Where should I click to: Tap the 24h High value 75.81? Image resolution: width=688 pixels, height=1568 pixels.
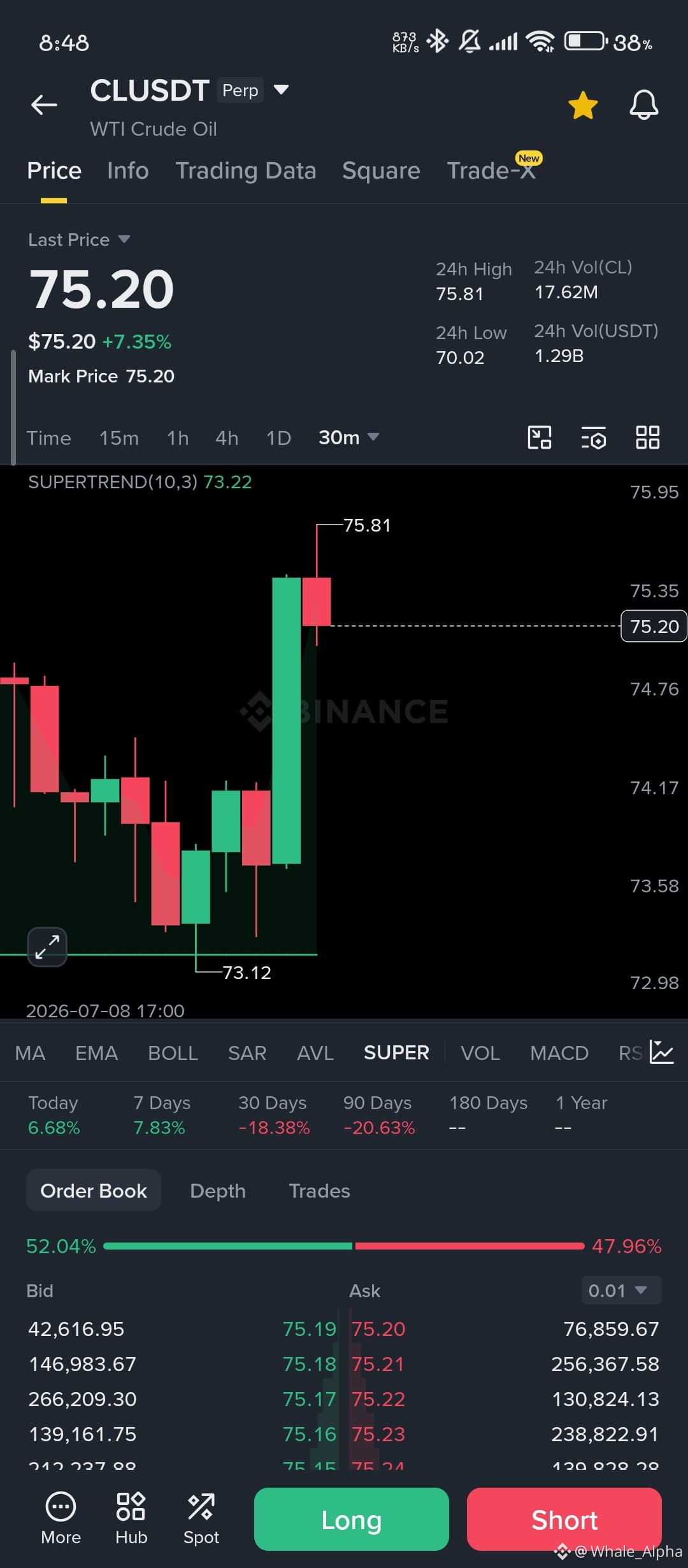(460, 294)
